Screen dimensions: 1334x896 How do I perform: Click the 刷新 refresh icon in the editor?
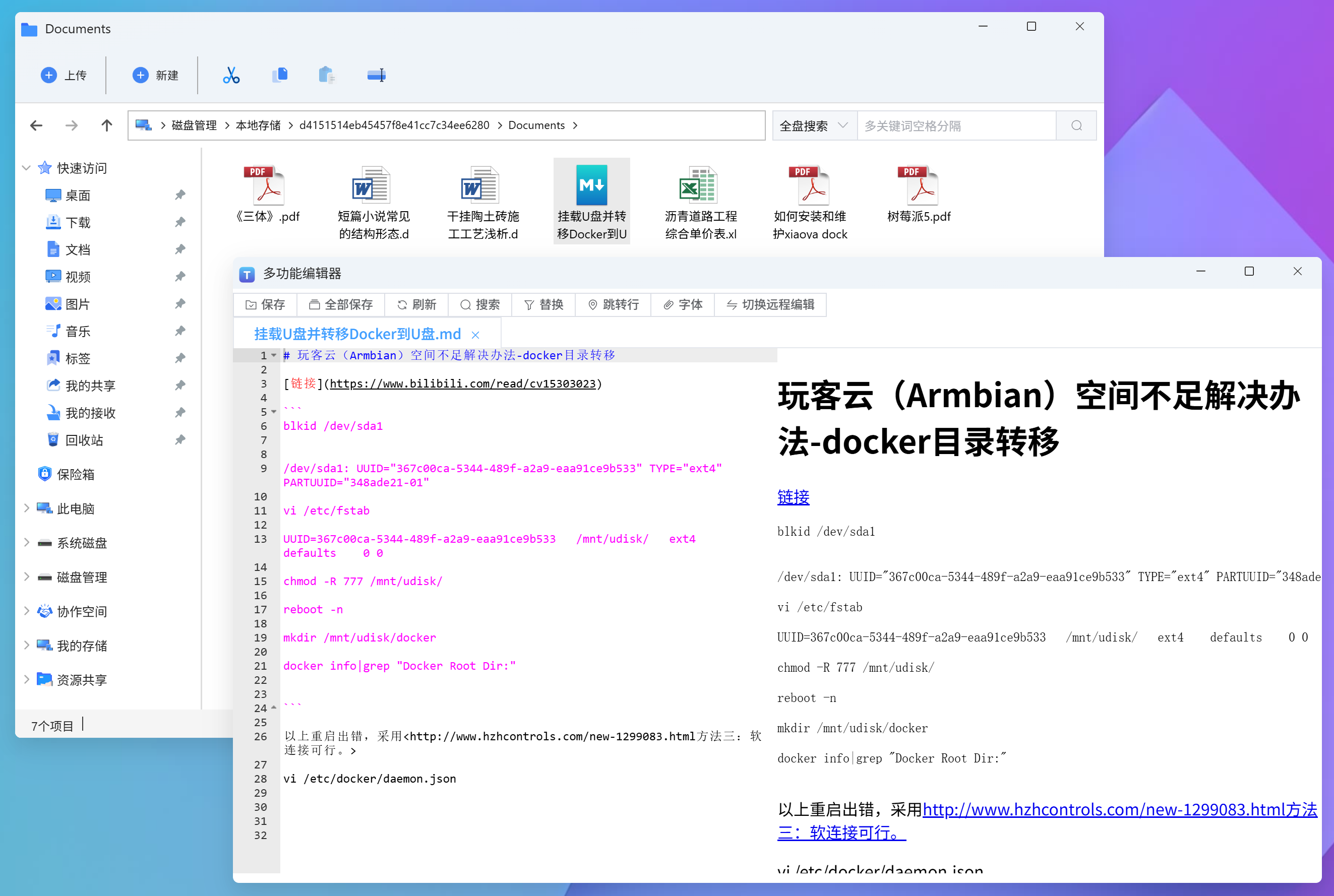point(416,304)
